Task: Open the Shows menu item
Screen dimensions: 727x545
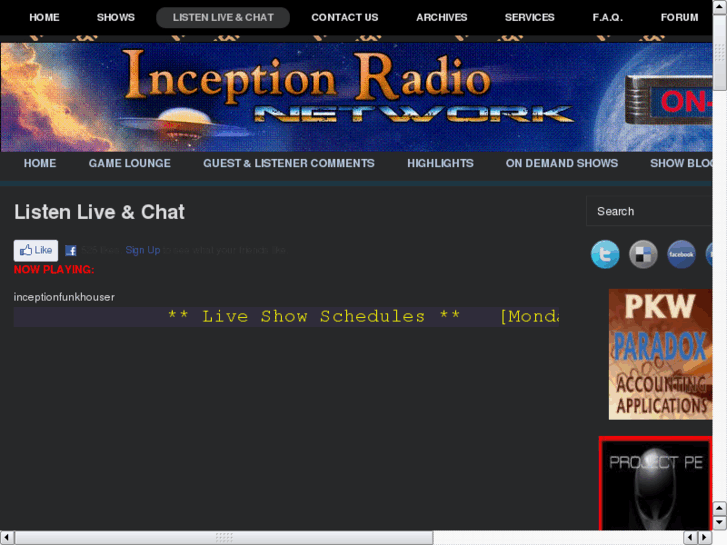Action: [115, 18]
